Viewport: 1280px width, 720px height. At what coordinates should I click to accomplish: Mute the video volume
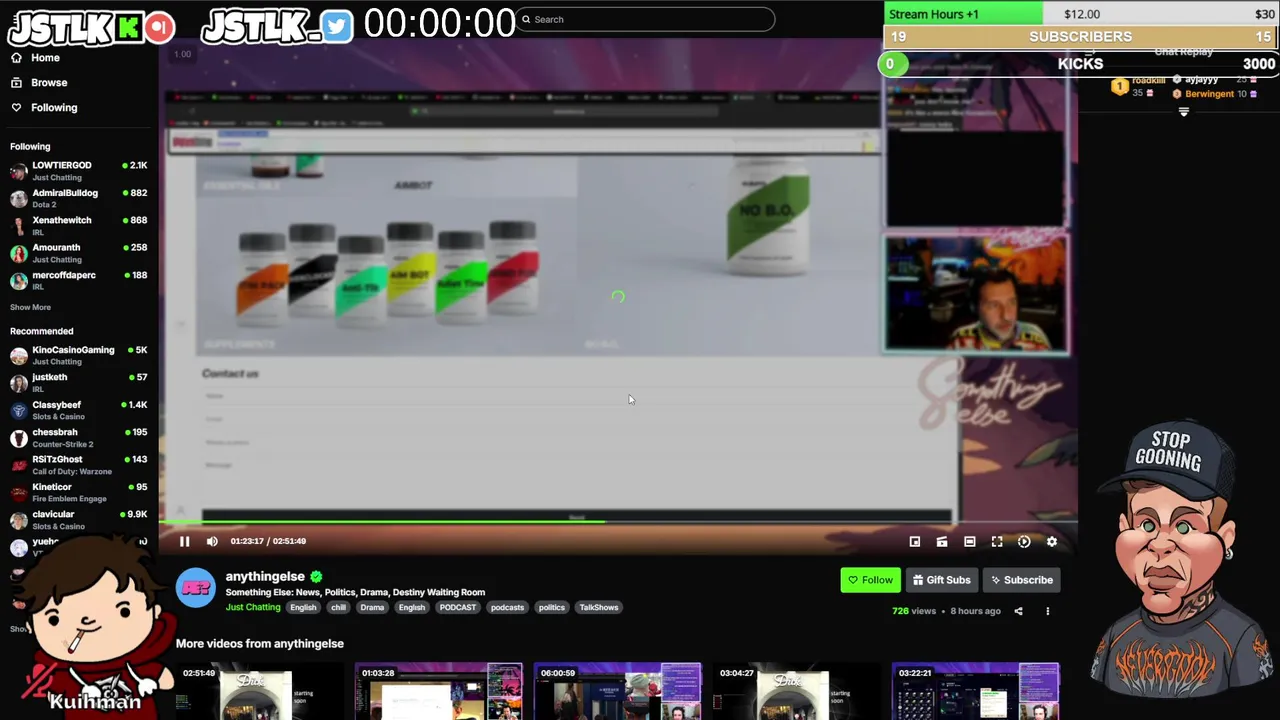[x=212, y=541]
